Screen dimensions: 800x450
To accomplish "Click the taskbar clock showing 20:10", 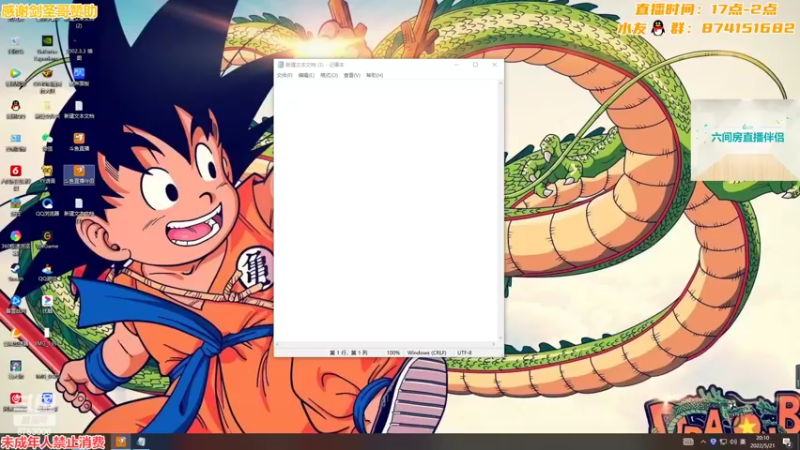I will [762, 442].
